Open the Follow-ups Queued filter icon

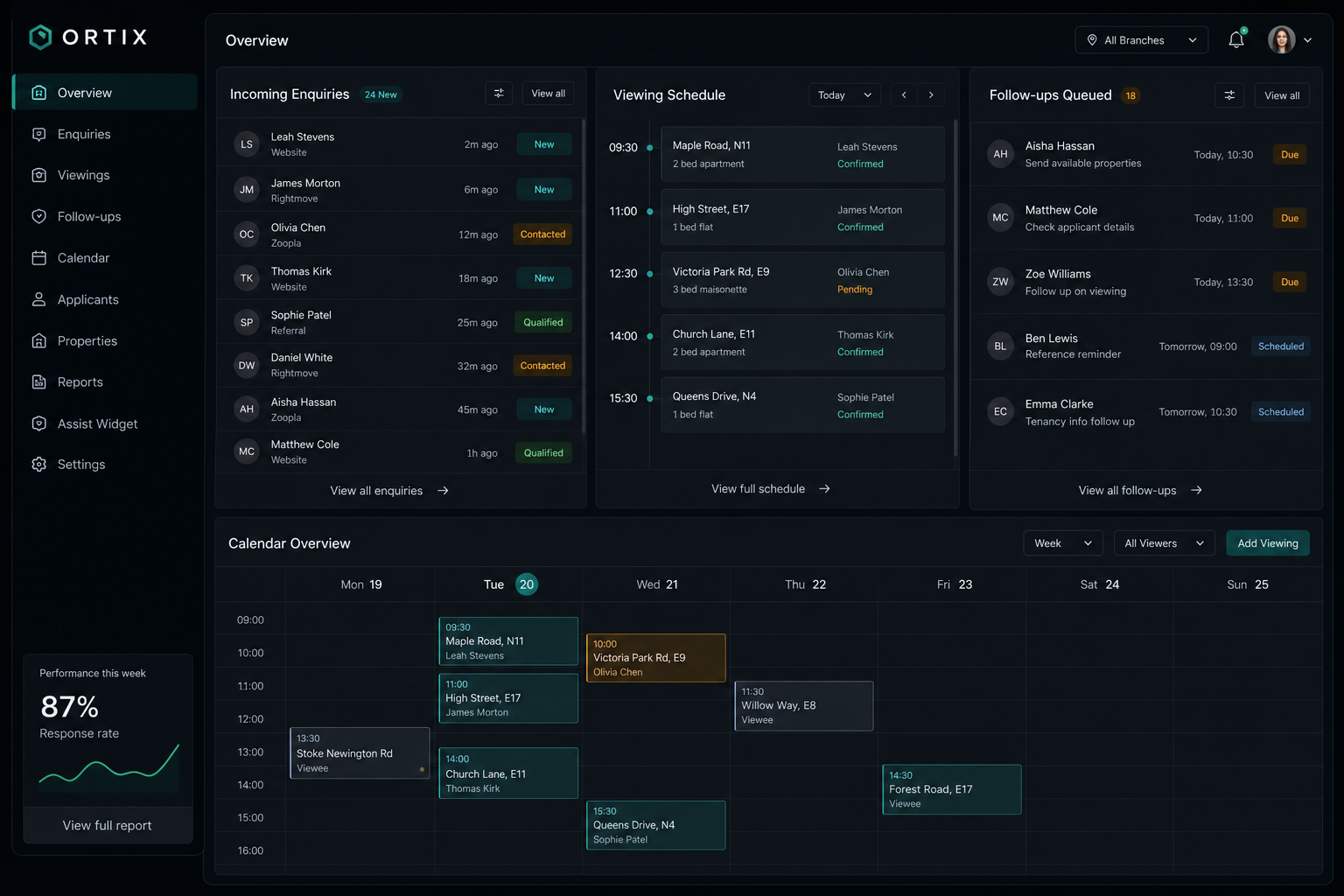[1229, 95]
